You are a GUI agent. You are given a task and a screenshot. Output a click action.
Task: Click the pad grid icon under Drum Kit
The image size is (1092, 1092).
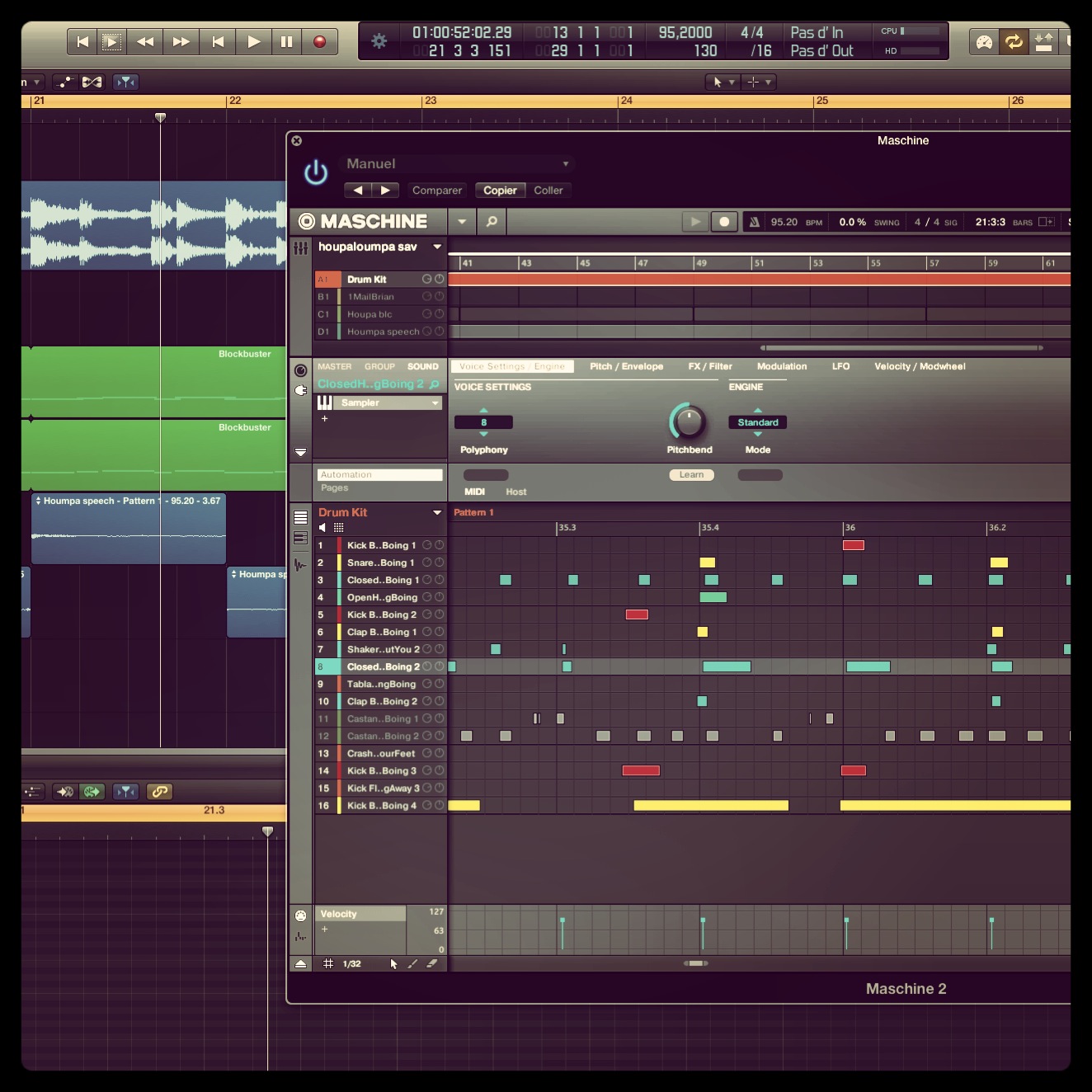coord(339,528)
